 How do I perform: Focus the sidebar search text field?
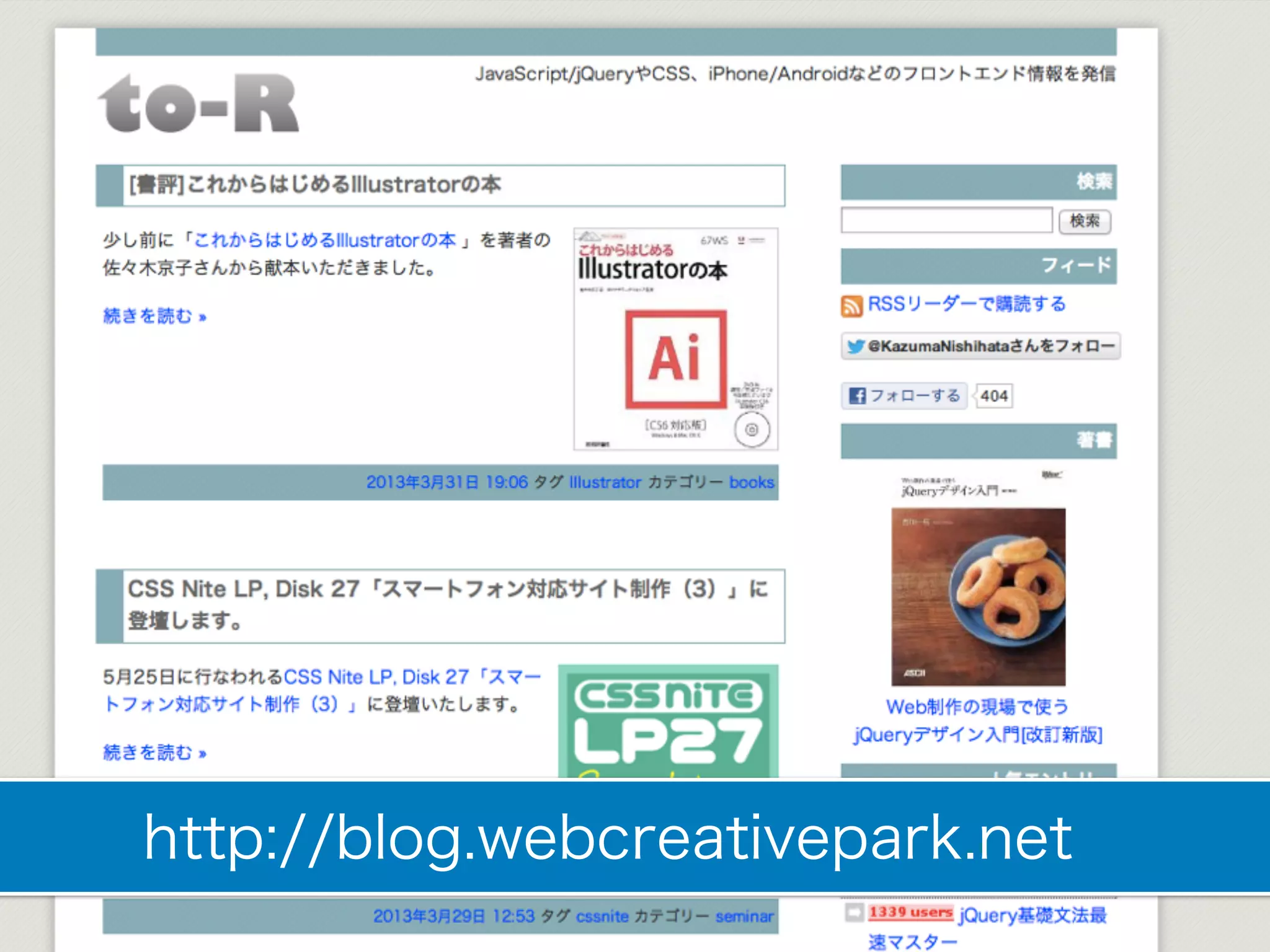947,220
